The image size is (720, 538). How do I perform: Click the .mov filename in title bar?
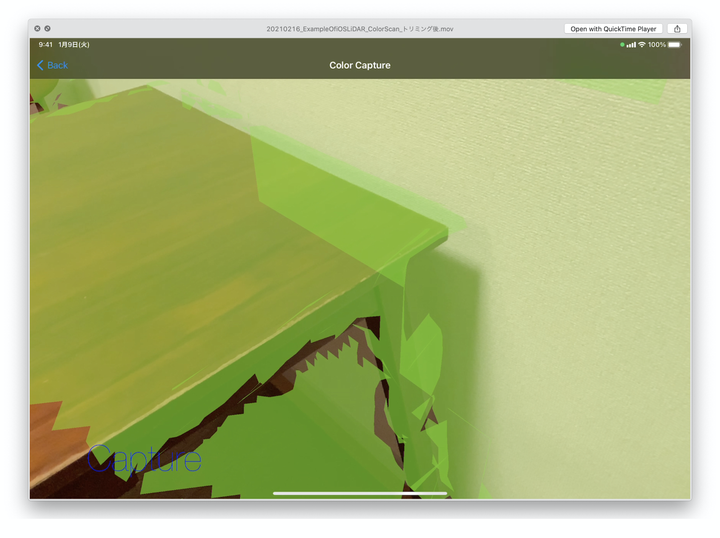(x=360, y=28)
